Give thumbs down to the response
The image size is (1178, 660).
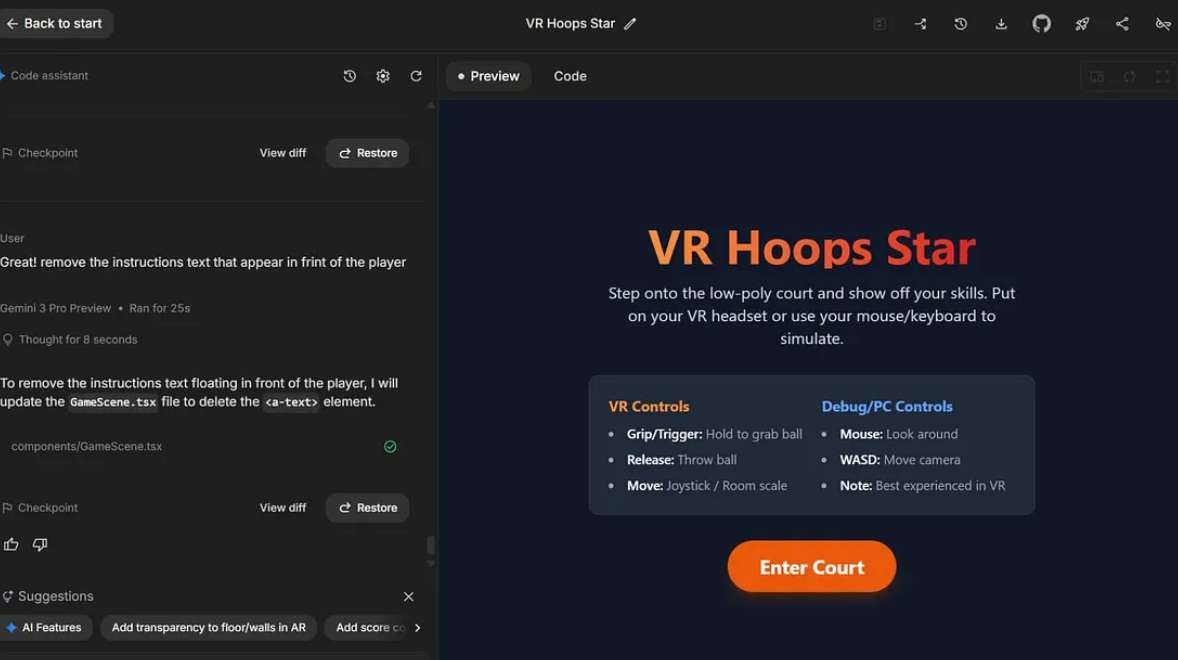[40, 545]
